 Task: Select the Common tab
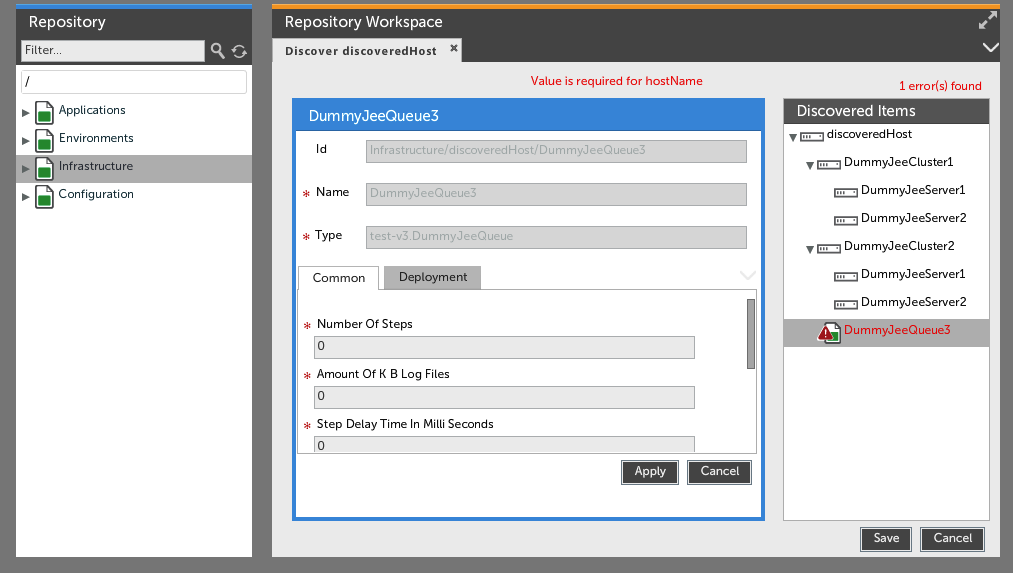click(x=338, y=278)
